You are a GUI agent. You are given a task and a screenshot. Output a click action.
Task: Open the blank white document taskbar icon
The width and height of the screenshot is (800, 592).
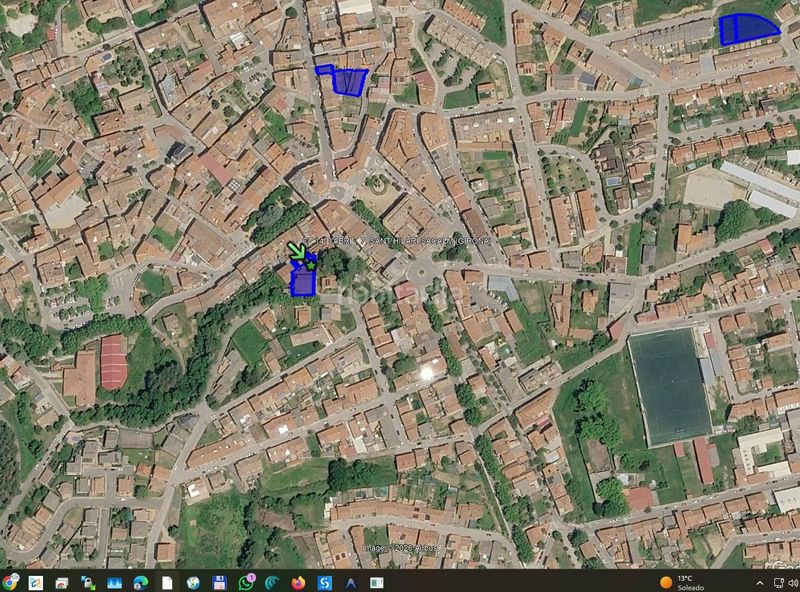pos(167,582)
